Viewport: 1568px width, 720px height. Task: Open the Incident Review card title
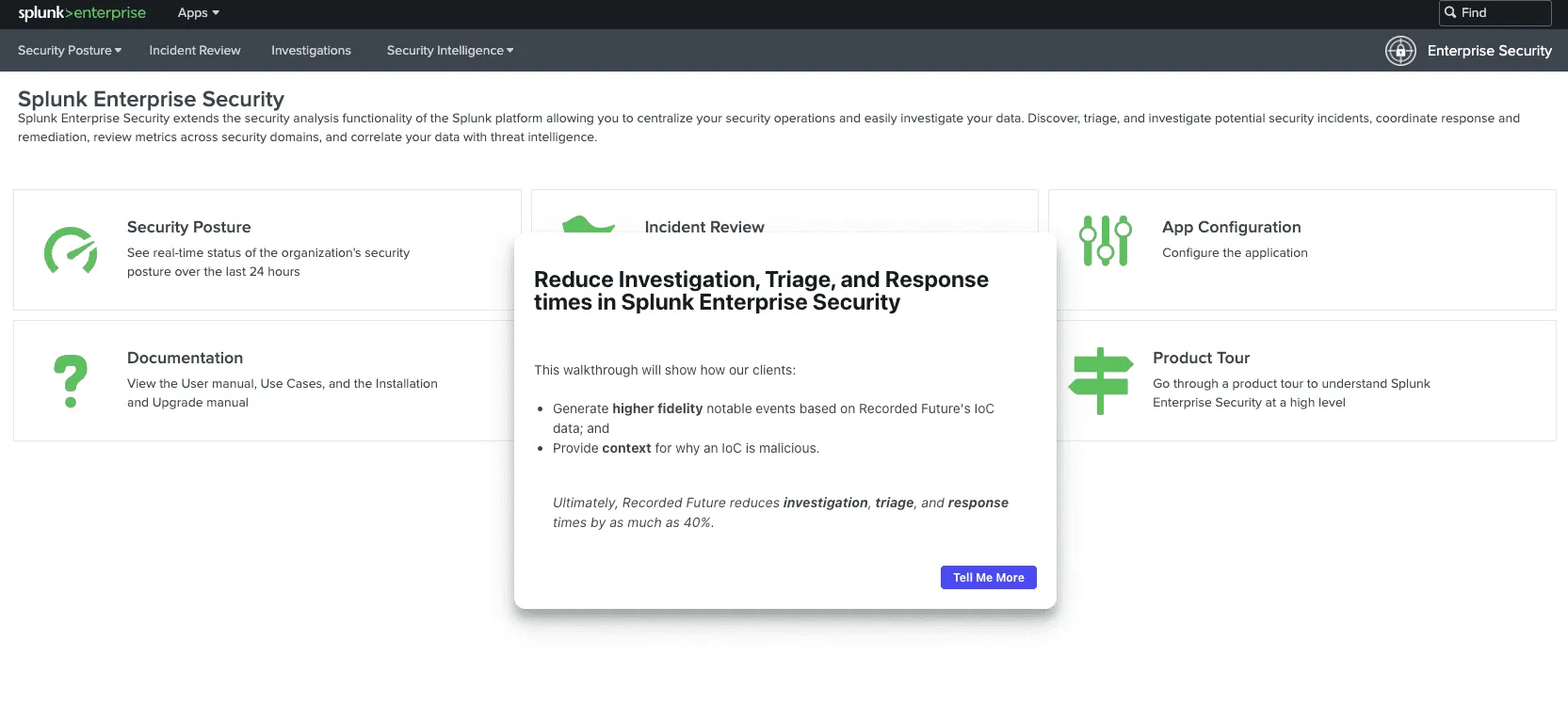704,227
